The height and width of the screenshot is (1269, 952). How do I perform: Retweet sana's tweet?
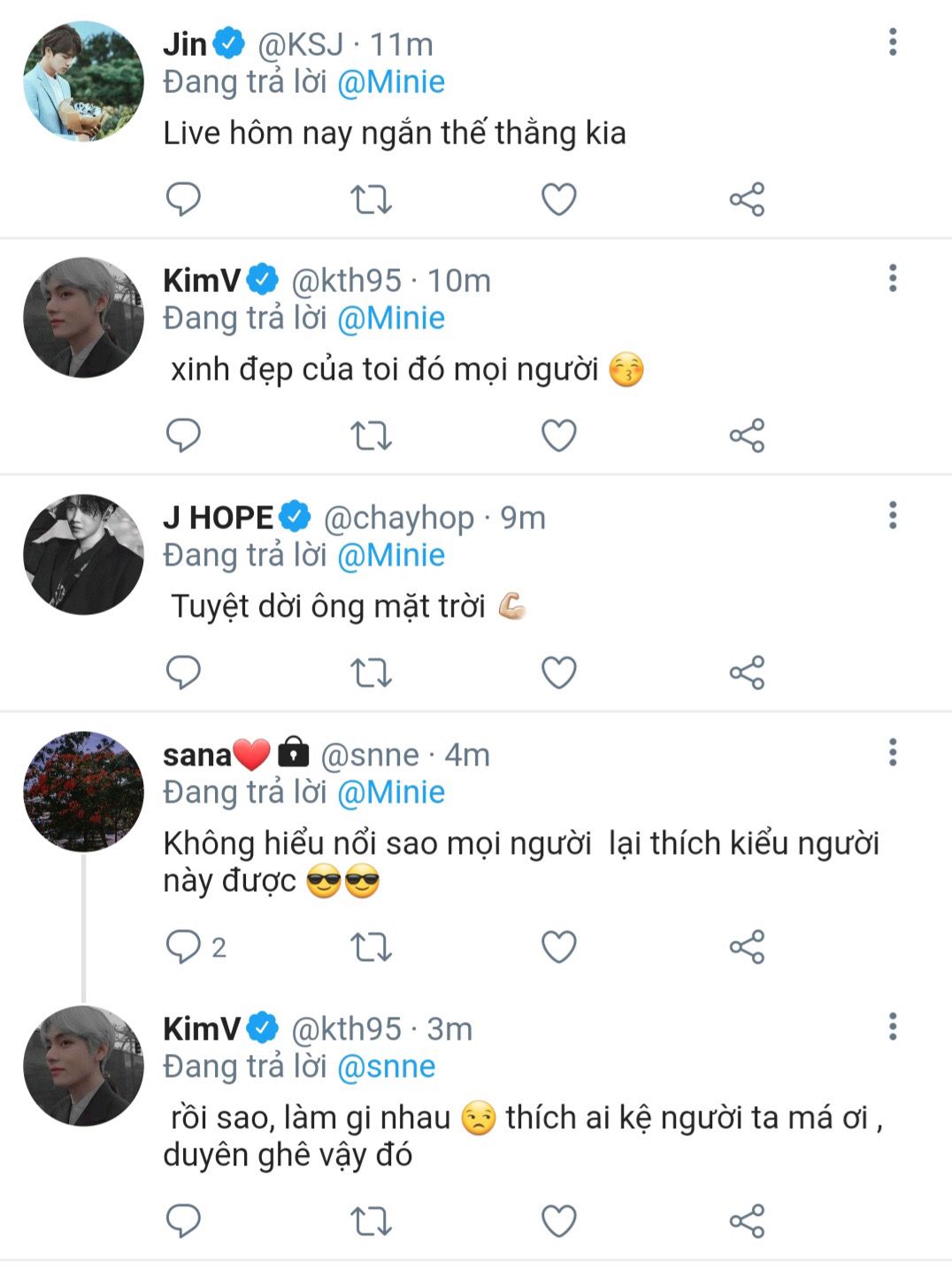pos(371,947)
